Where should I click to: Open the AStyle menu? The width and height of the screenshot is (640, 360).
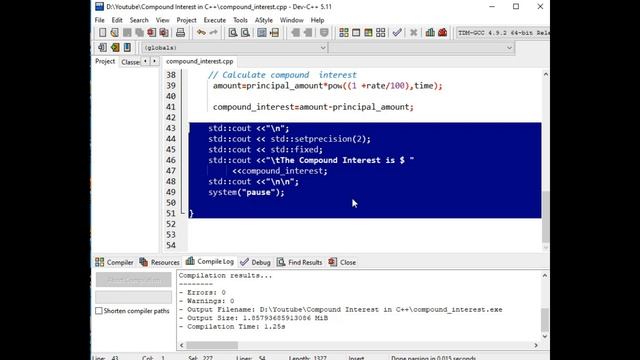coord(264,20)
